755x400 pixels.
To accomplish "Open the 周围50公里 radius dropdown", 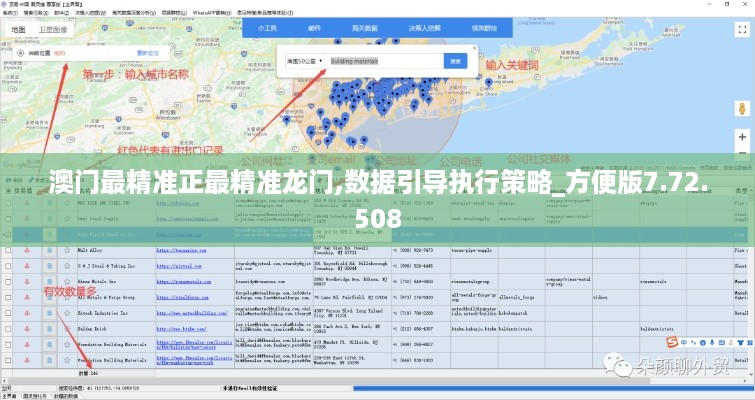I will pyautogui.click(x=305, y=61).
